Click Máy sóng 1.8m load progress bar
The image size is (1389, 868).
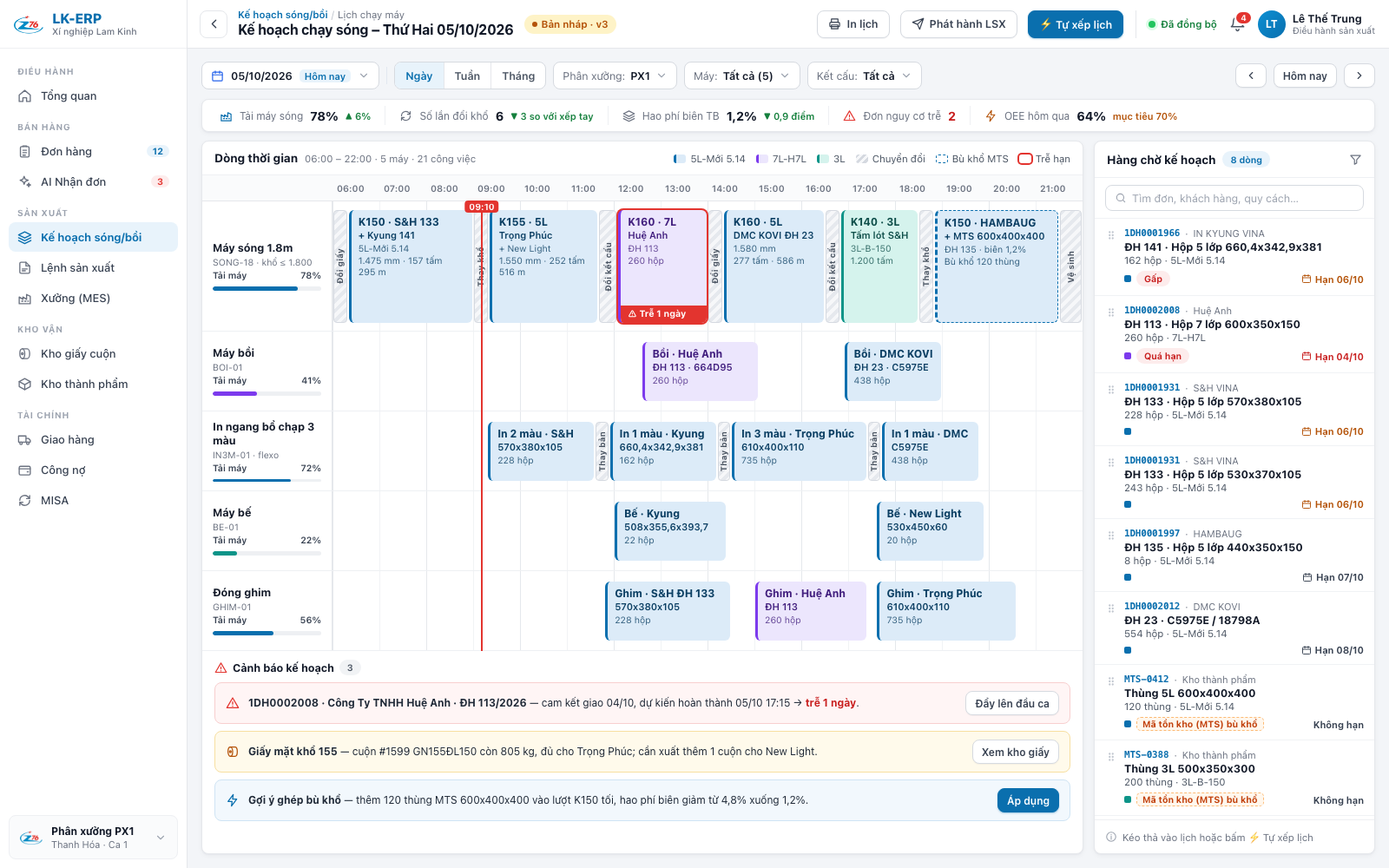(x=267, y=288)
